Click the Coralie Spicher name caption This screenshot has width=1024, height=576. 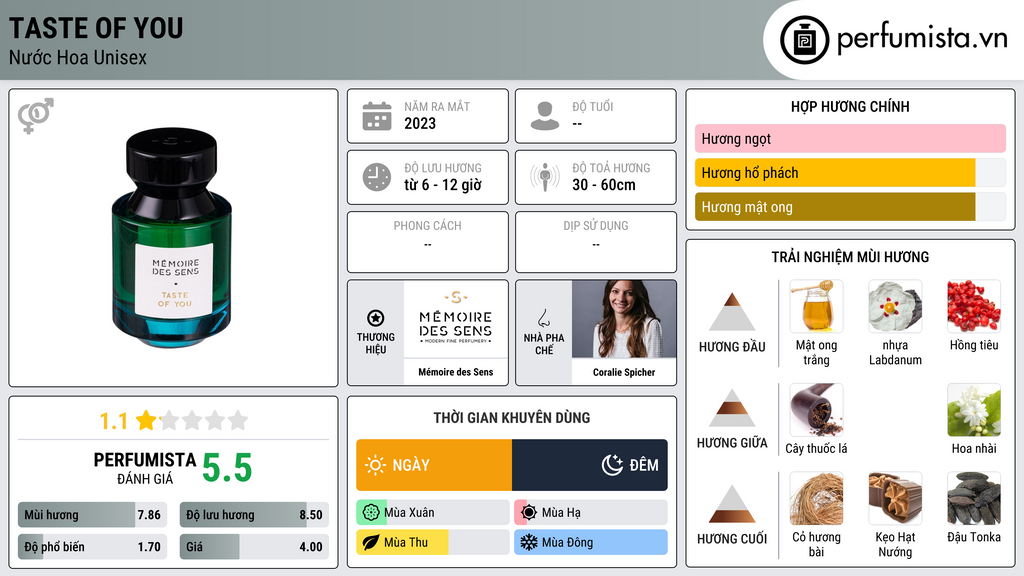click(624, 372)
